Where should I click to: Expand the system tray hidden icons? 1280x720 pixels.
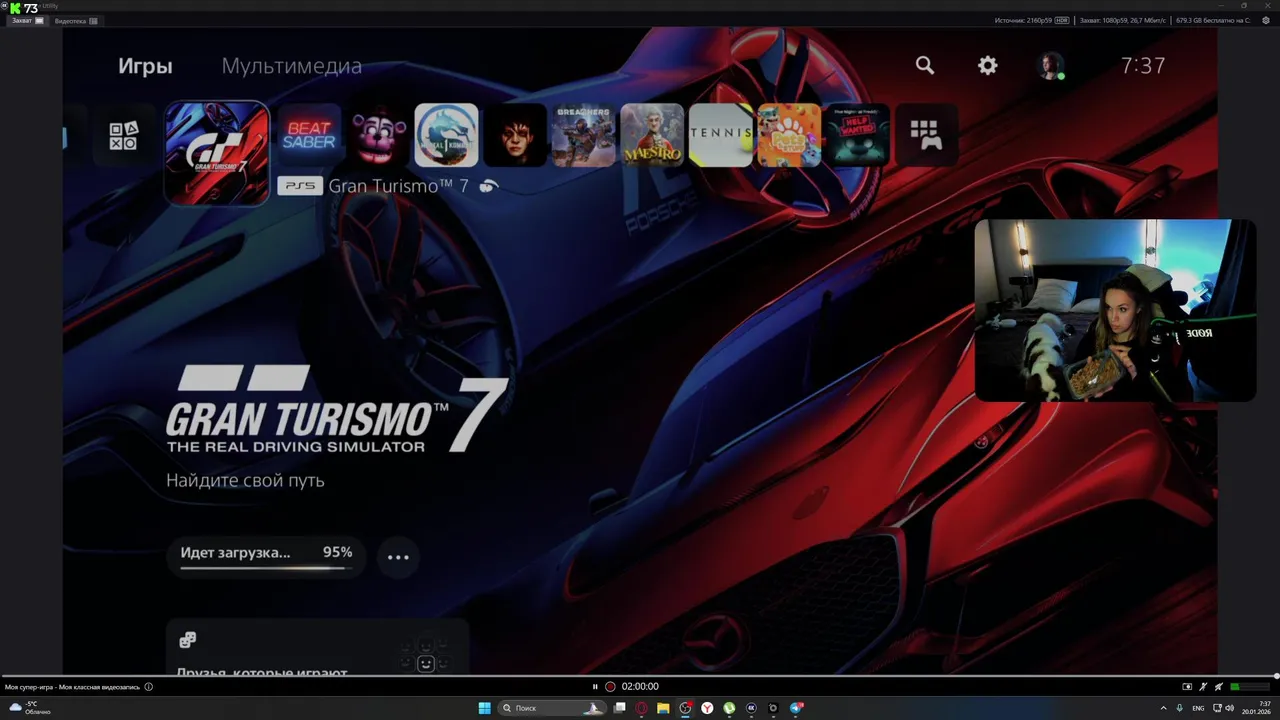(1164, 708)
